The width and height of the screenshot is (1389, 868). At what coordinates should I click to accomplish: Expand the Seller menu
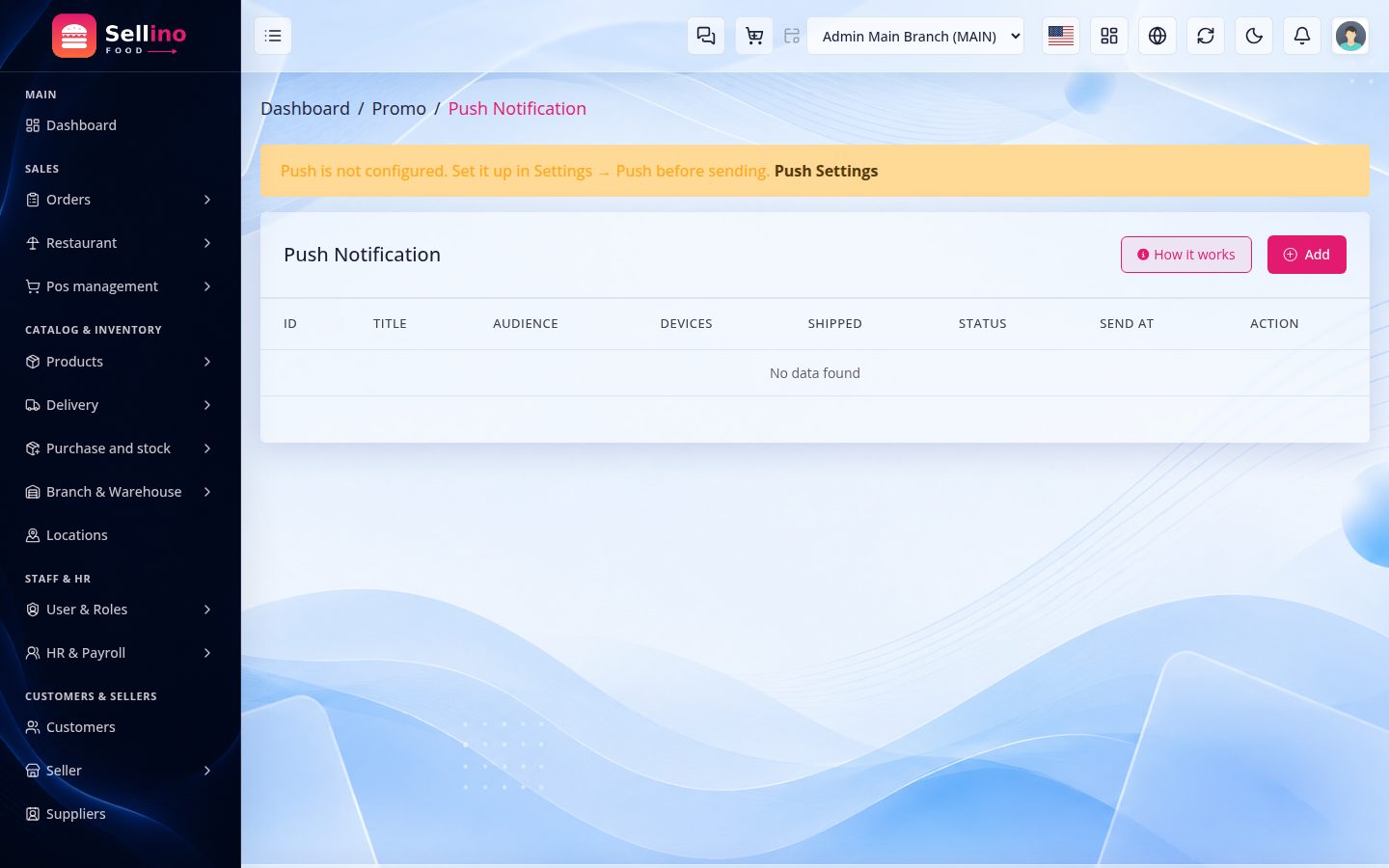pos(120,771)
